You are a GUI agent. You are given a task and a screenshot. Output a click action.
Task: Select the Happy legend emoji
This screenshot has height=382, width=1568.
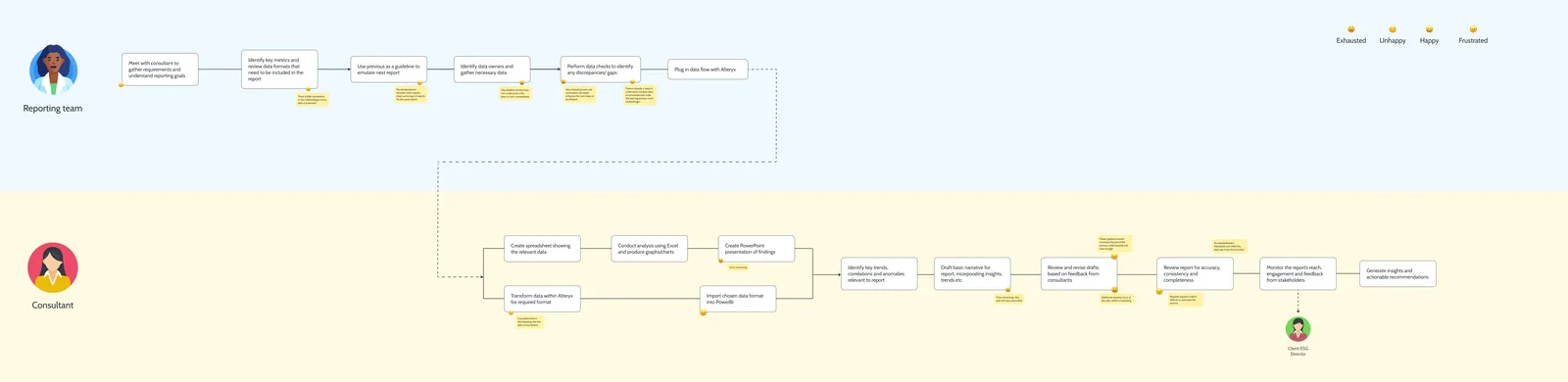point(1429,29)
